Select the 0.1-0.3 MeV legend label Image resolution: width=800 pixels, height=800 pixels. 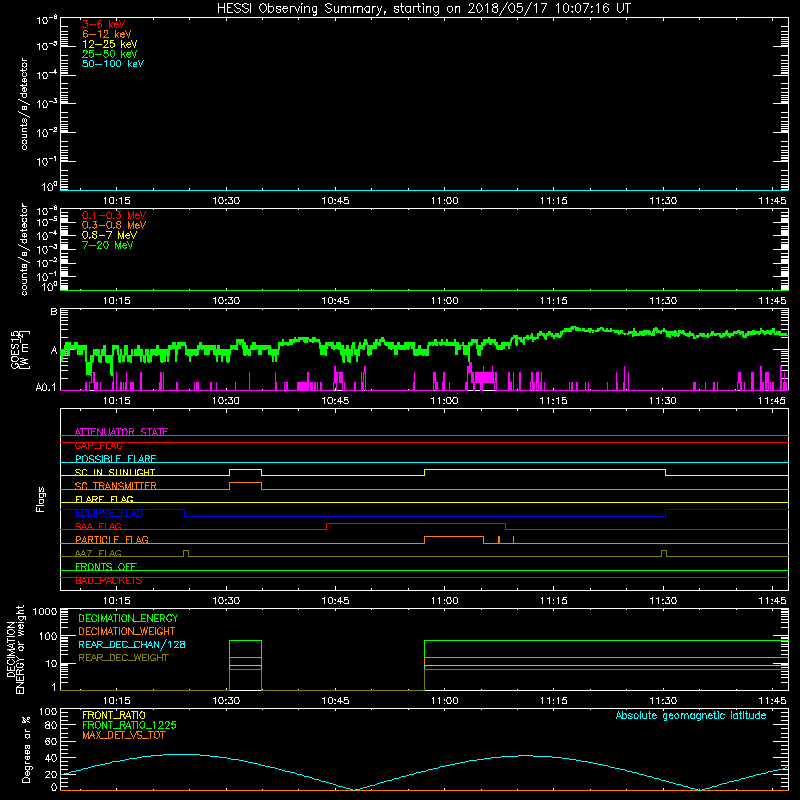point(114,215)
